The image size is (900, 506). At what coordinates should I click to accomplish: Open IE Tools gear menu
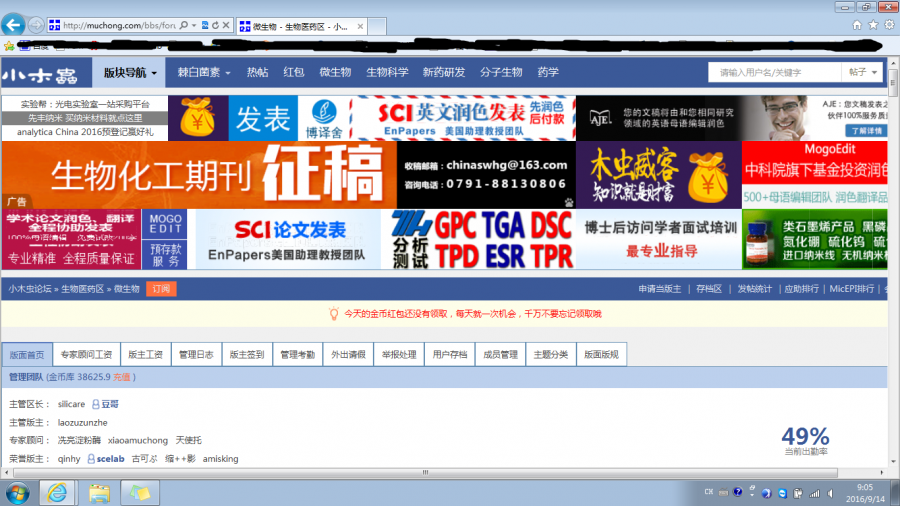889,25
